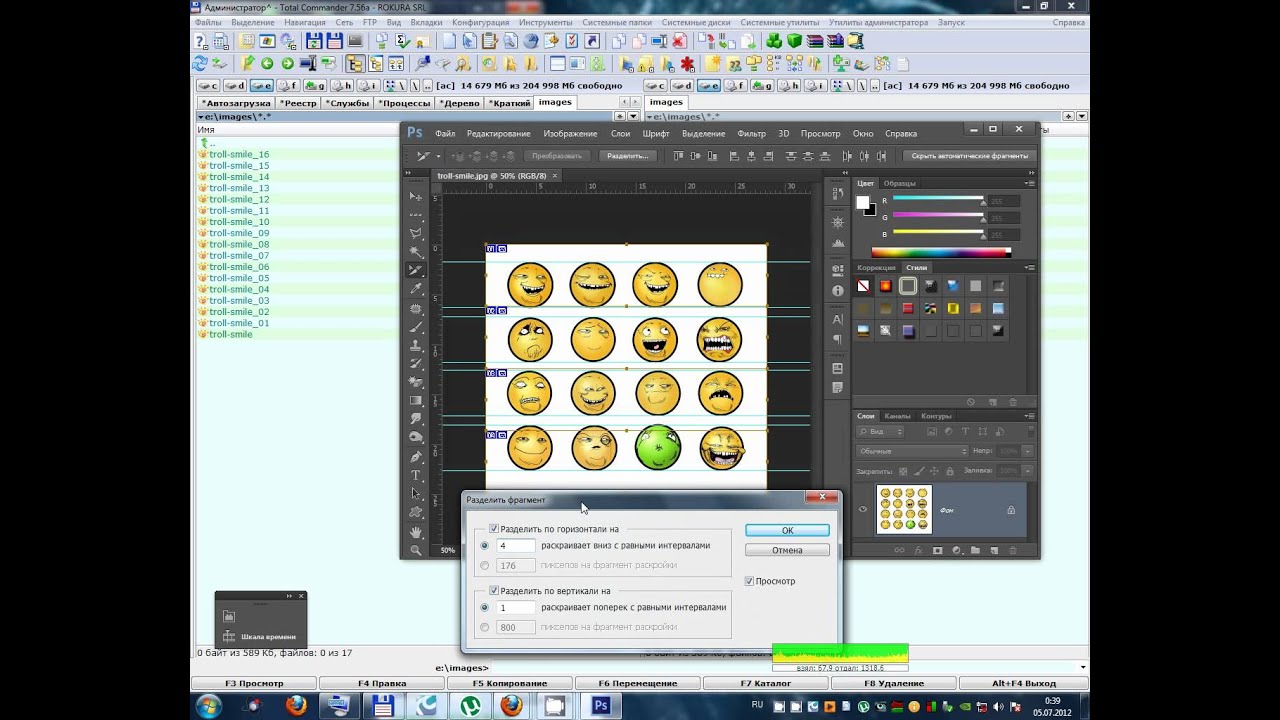
Task: Open uTorrent from the Windows taskbar
Action: 470,705
